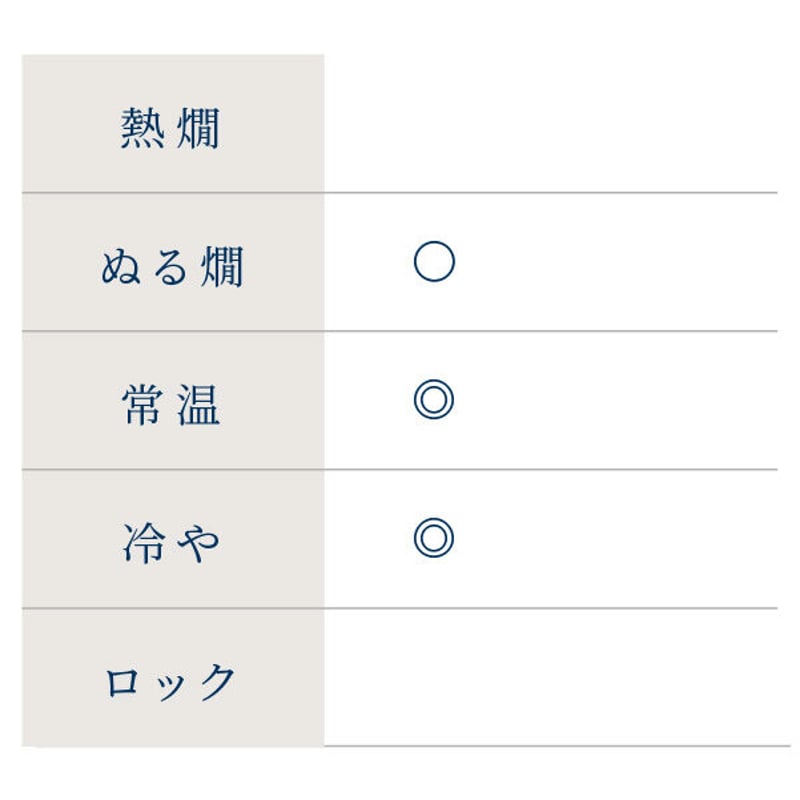The height and width of the screenshot is (800, 800).
Task: Choose the 冷や label cell
Action: pyautogui.click(x=172, y=539)
